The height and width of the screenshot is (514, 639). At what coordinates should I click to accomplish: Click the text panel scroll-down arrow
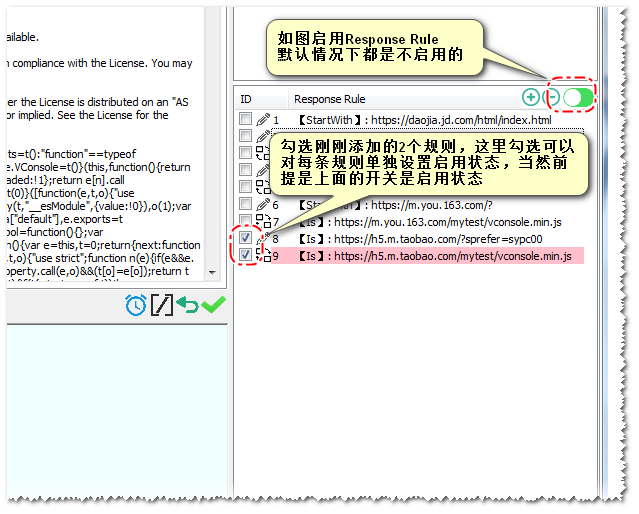click(x=212, y=272)
